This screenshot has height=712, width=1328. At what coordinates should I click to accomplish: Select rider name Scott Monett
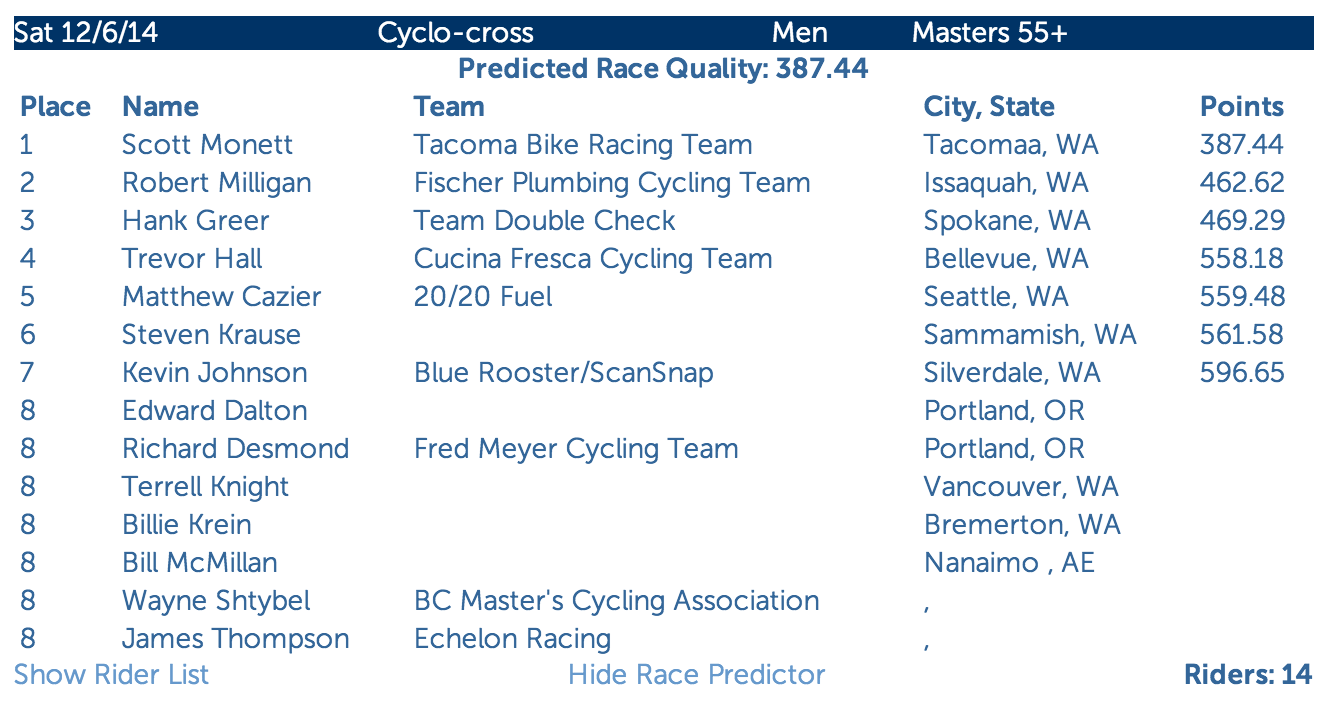point(207,145)
